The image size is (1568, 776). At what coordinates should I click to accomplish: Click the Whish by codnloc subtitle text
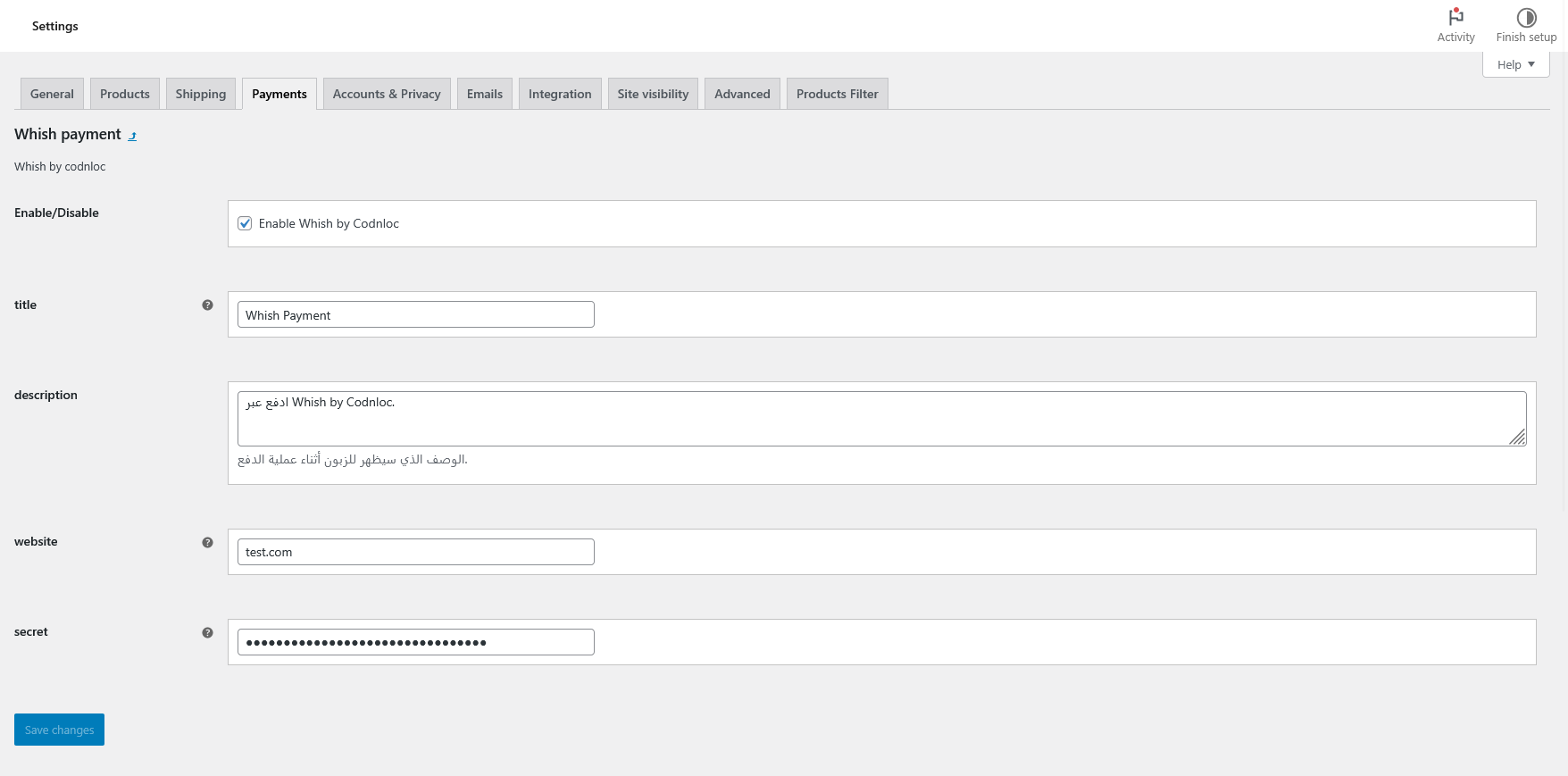60,167
